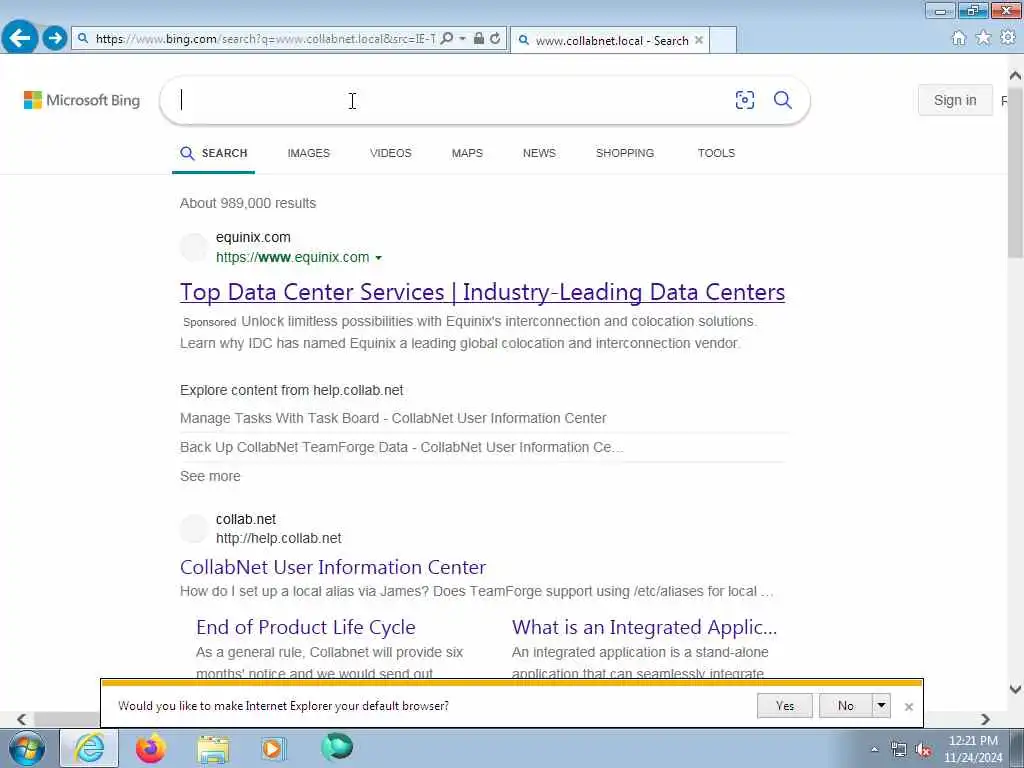Viewport: 1024px width, 768px height.
Task: Click No on default browser prompt
Action: pyautogui.click(x=846, y=705)
